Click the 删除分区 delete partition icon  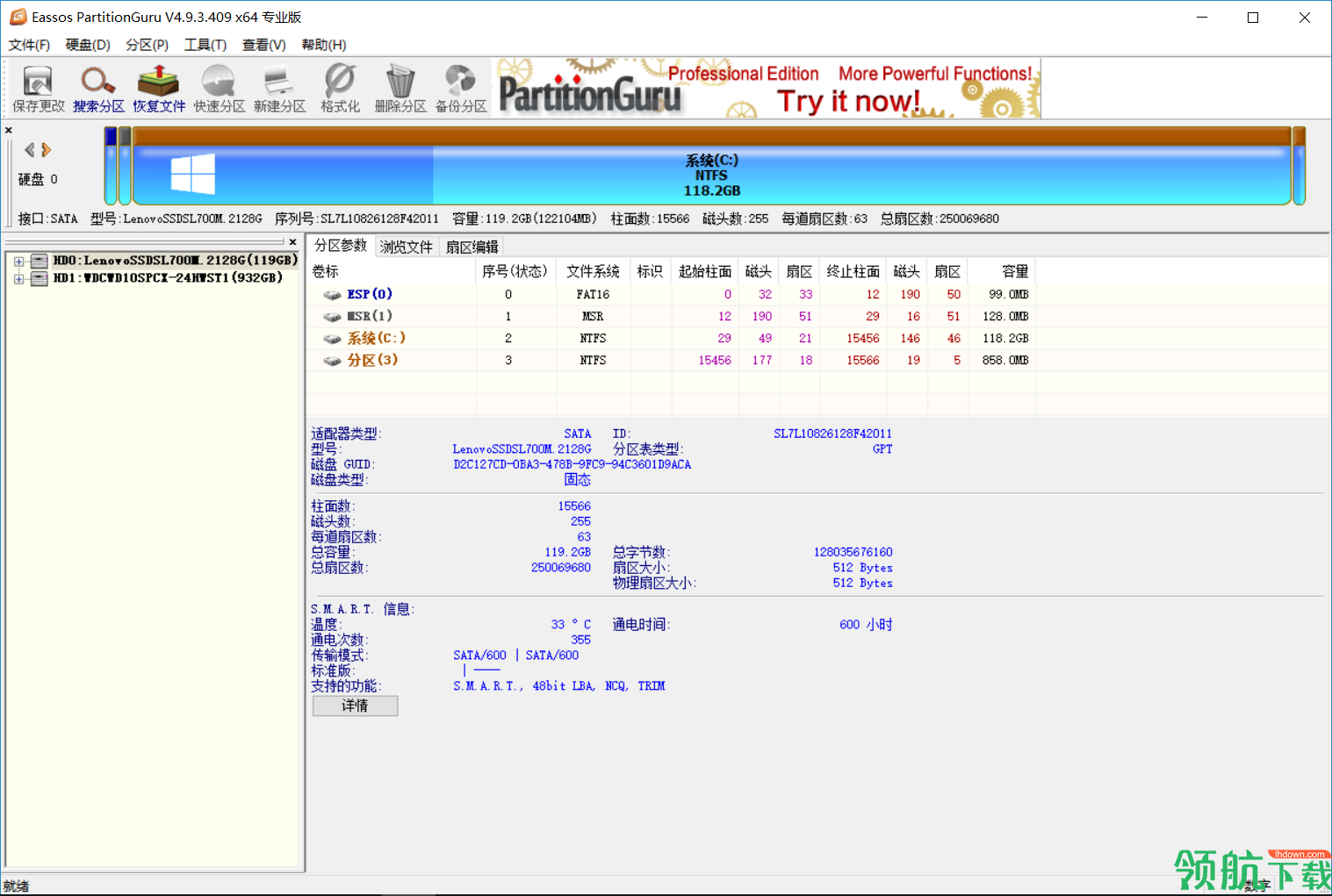click(x=400, y=90)
